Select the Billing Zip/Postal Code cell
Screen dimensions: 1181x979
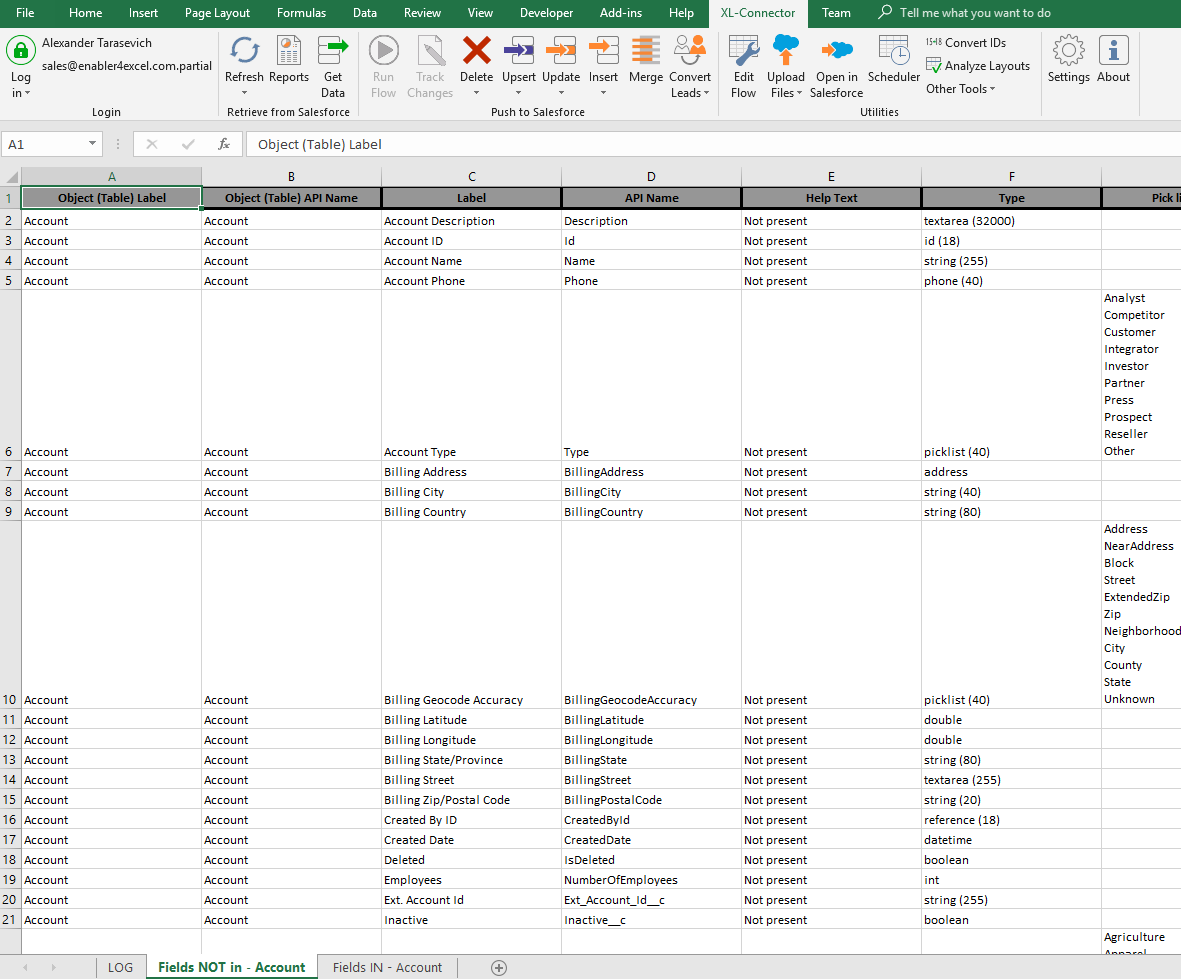click(471, 800)
